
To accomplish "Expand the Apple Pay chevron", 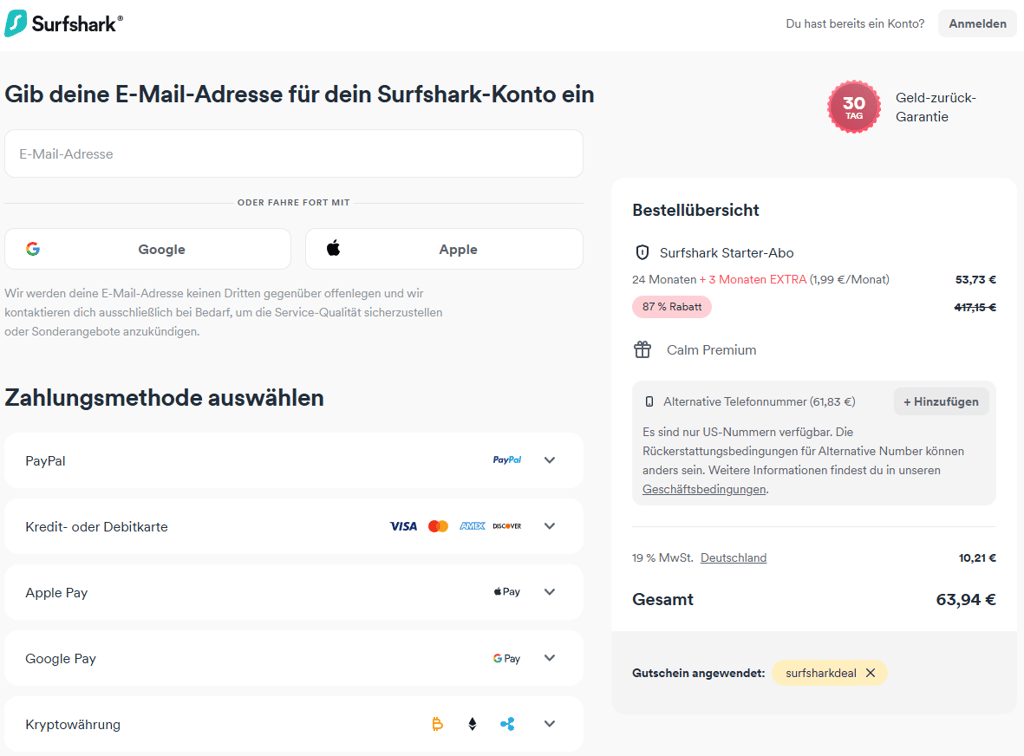I will (550, 592).
